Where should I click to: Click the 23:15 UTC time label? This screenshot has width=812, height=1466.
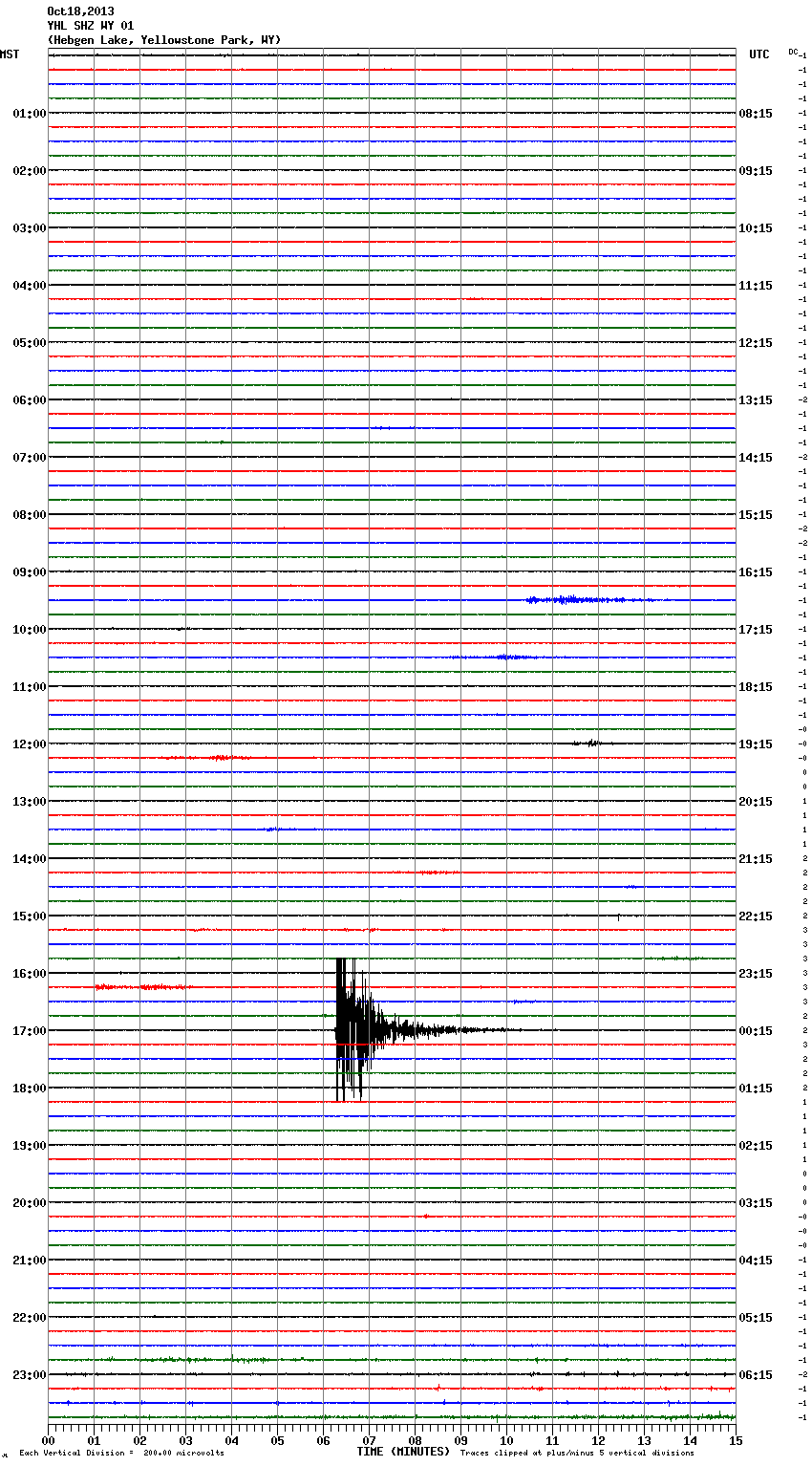coord(756,974)
